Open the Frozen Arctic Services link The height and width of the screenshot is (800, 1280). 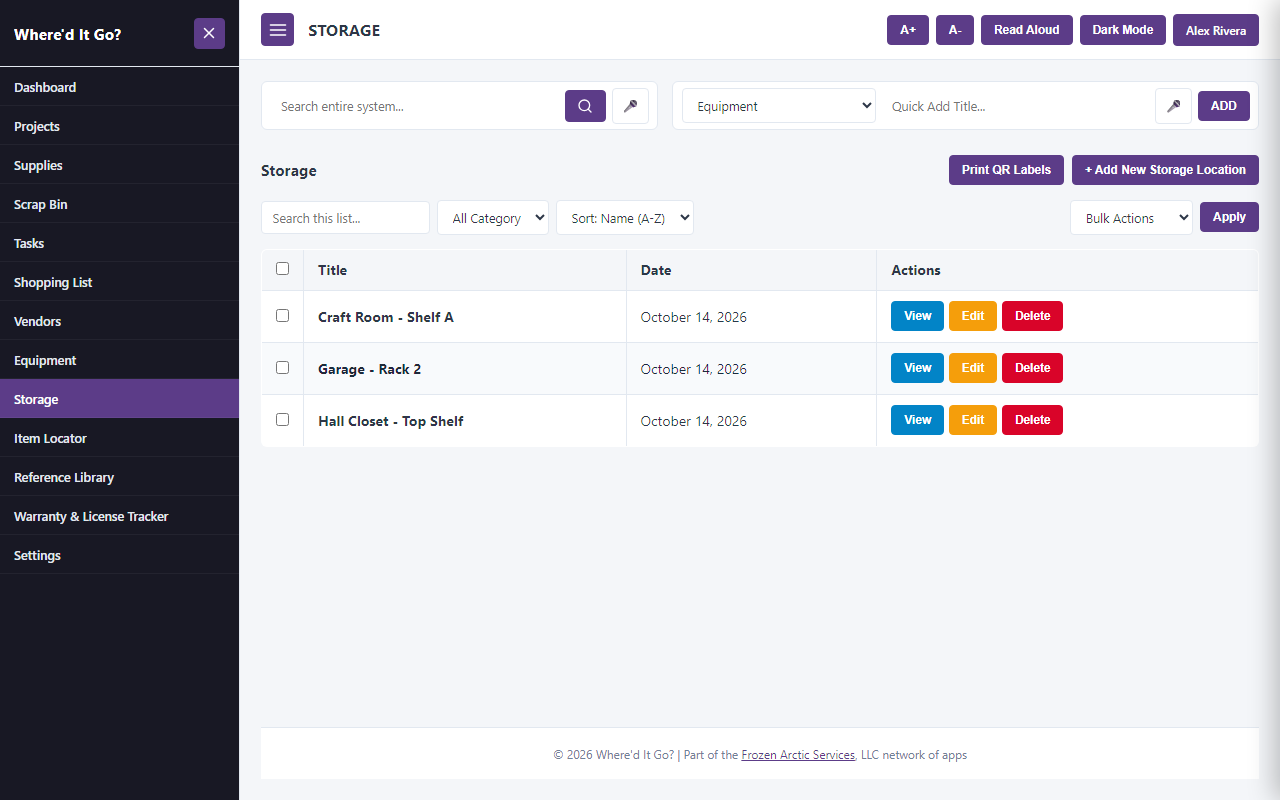798,755
